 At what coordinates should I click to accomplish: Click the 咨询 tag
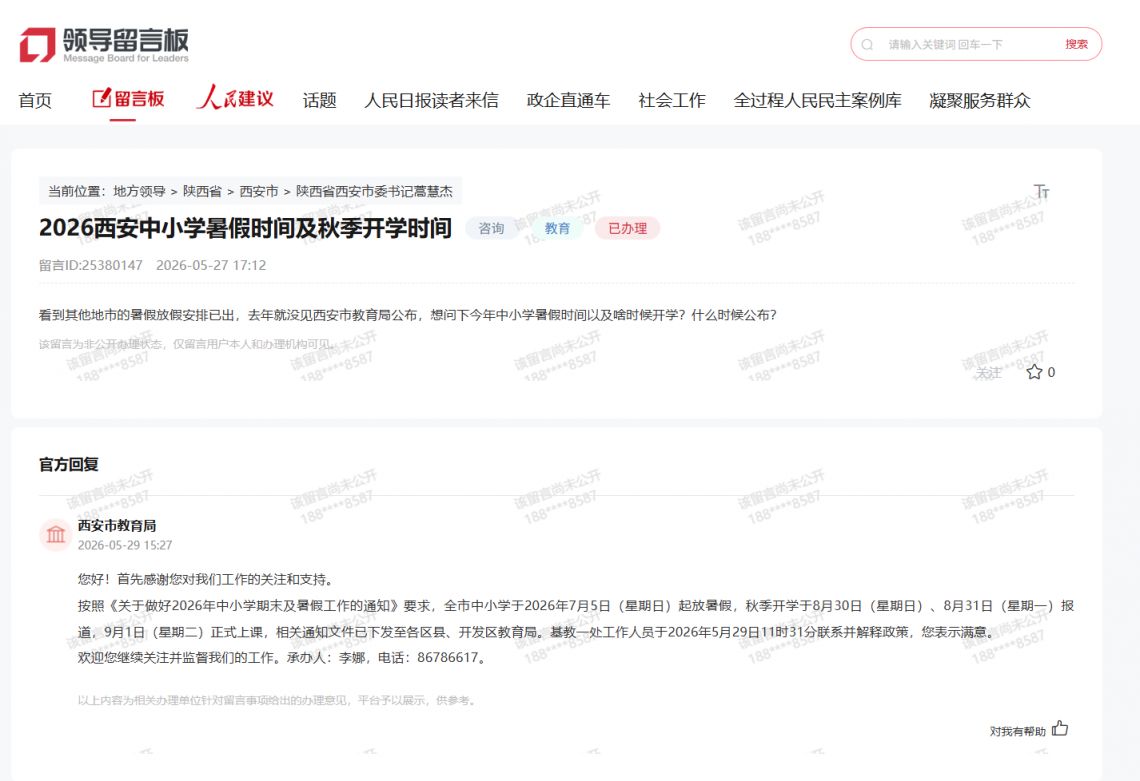click(491, 228)
